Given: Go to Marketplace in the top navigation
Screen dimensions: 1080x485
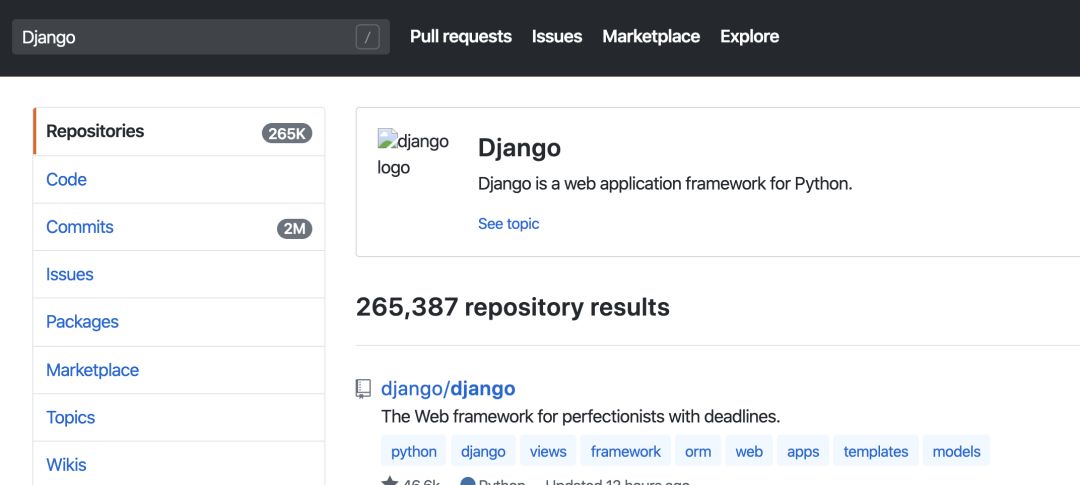Looking at the screenshot, I should coord(651,37).
